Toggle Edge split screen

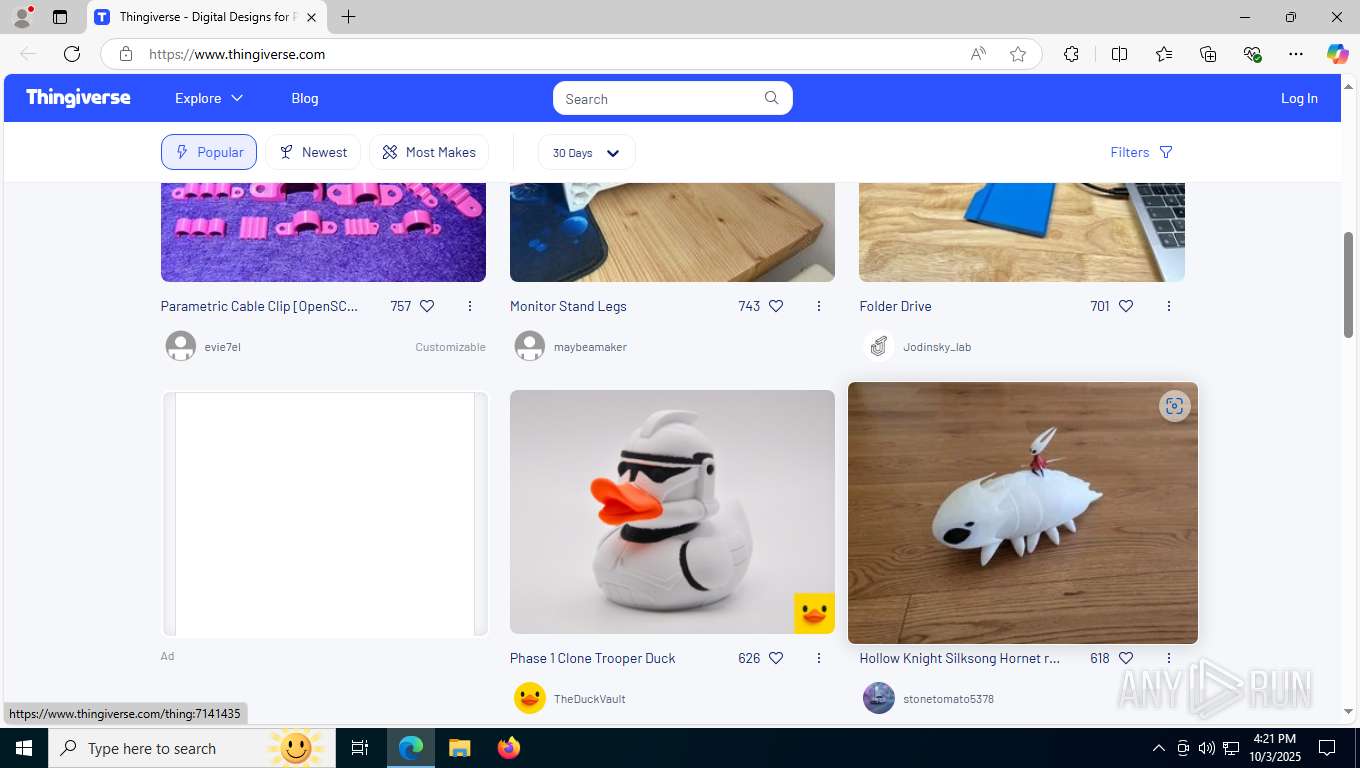[1119, 54]
